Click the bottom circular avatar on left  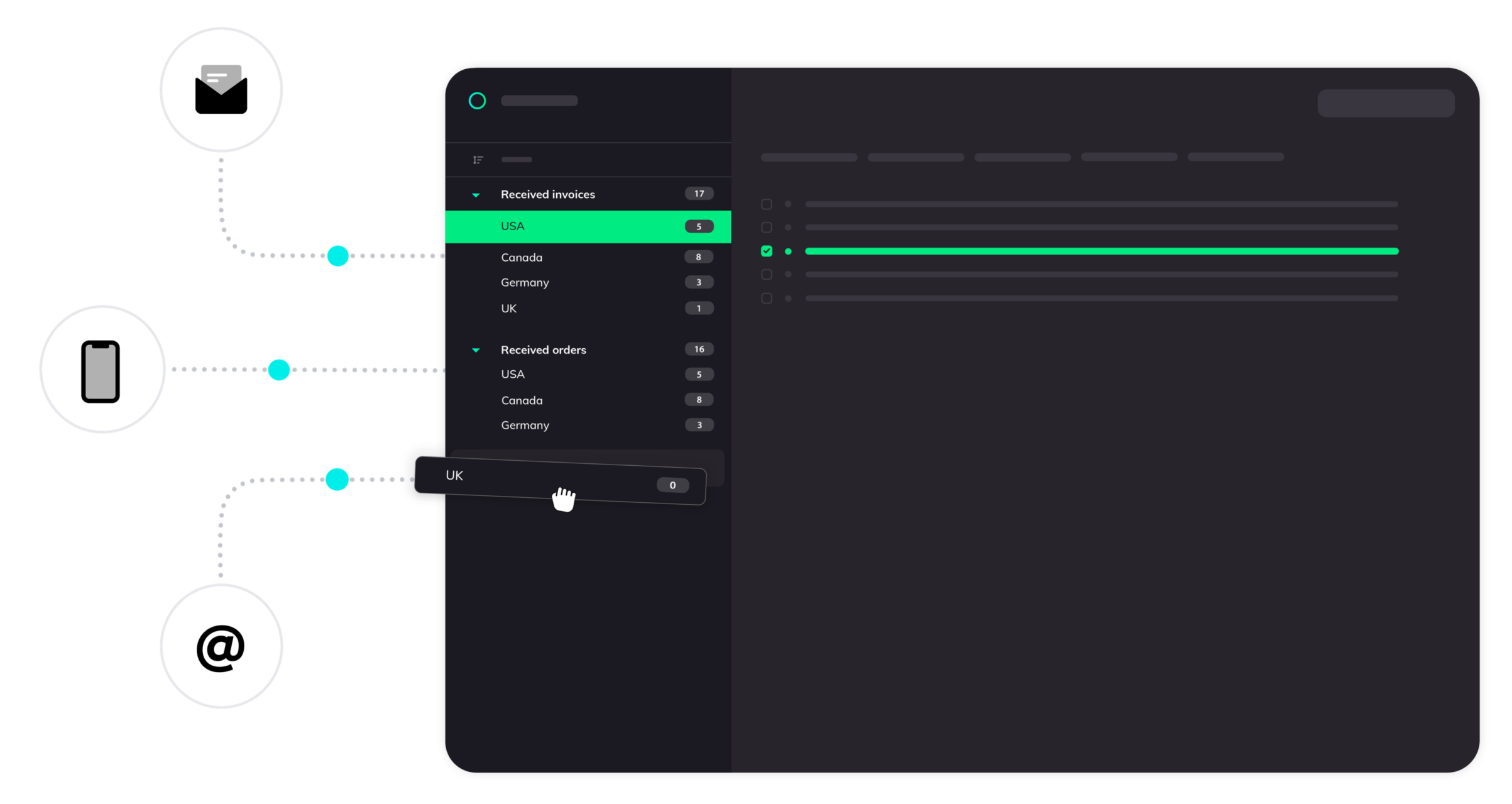pos(221,644)
